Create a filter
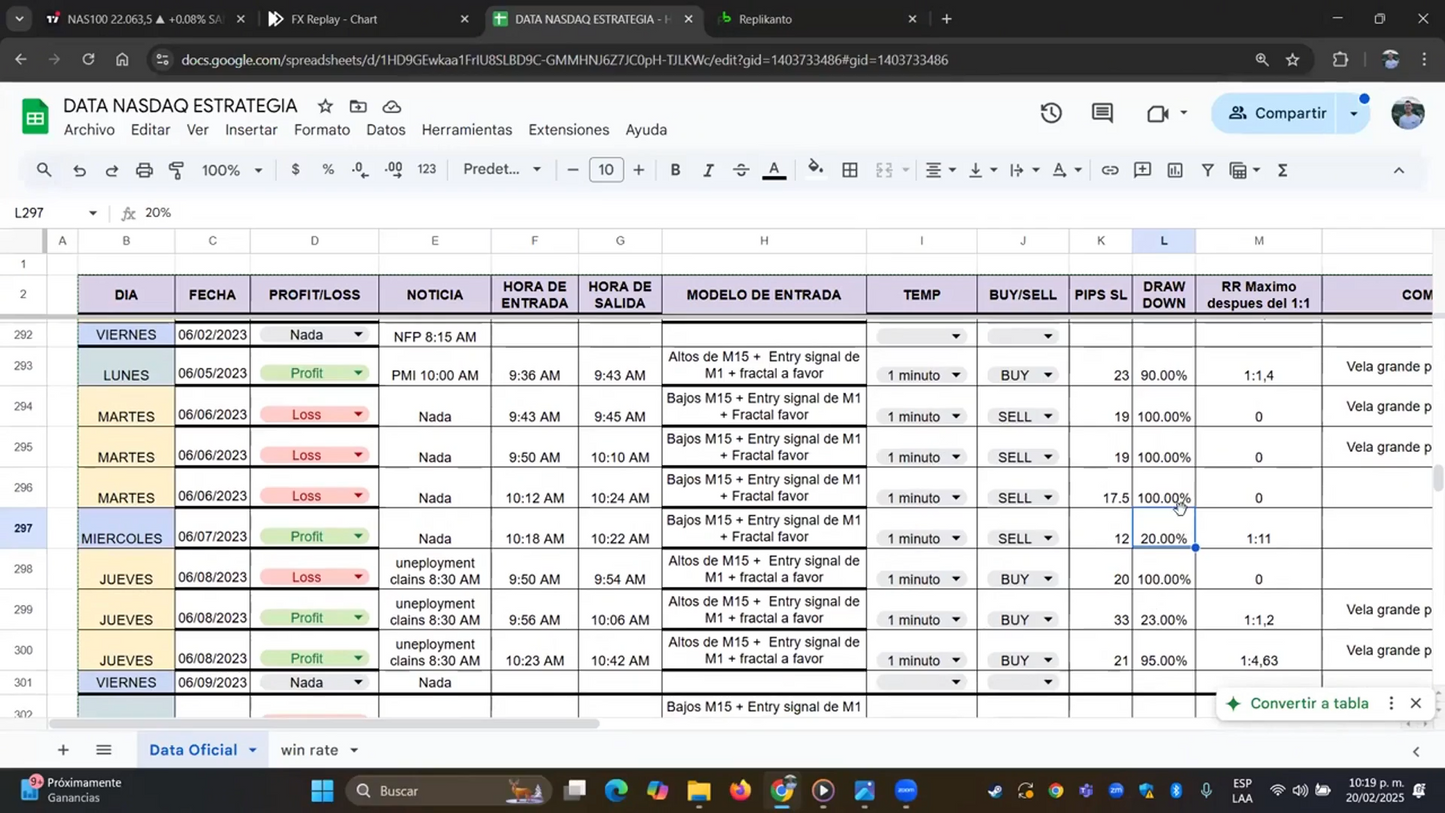Screen dimensions: 1445x813 point(1206,170)
